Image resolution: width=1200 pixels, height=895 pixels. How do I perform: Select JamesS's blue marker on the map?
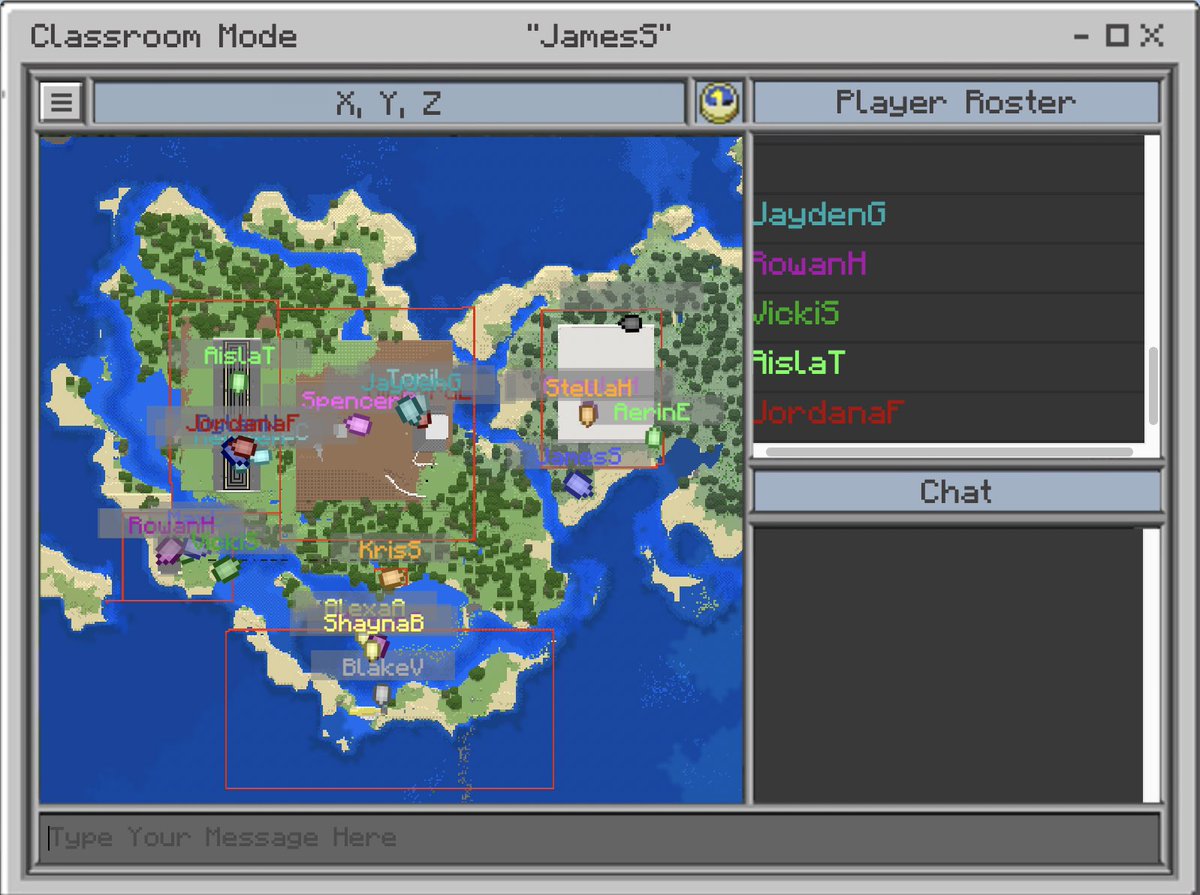coord(578,485)
